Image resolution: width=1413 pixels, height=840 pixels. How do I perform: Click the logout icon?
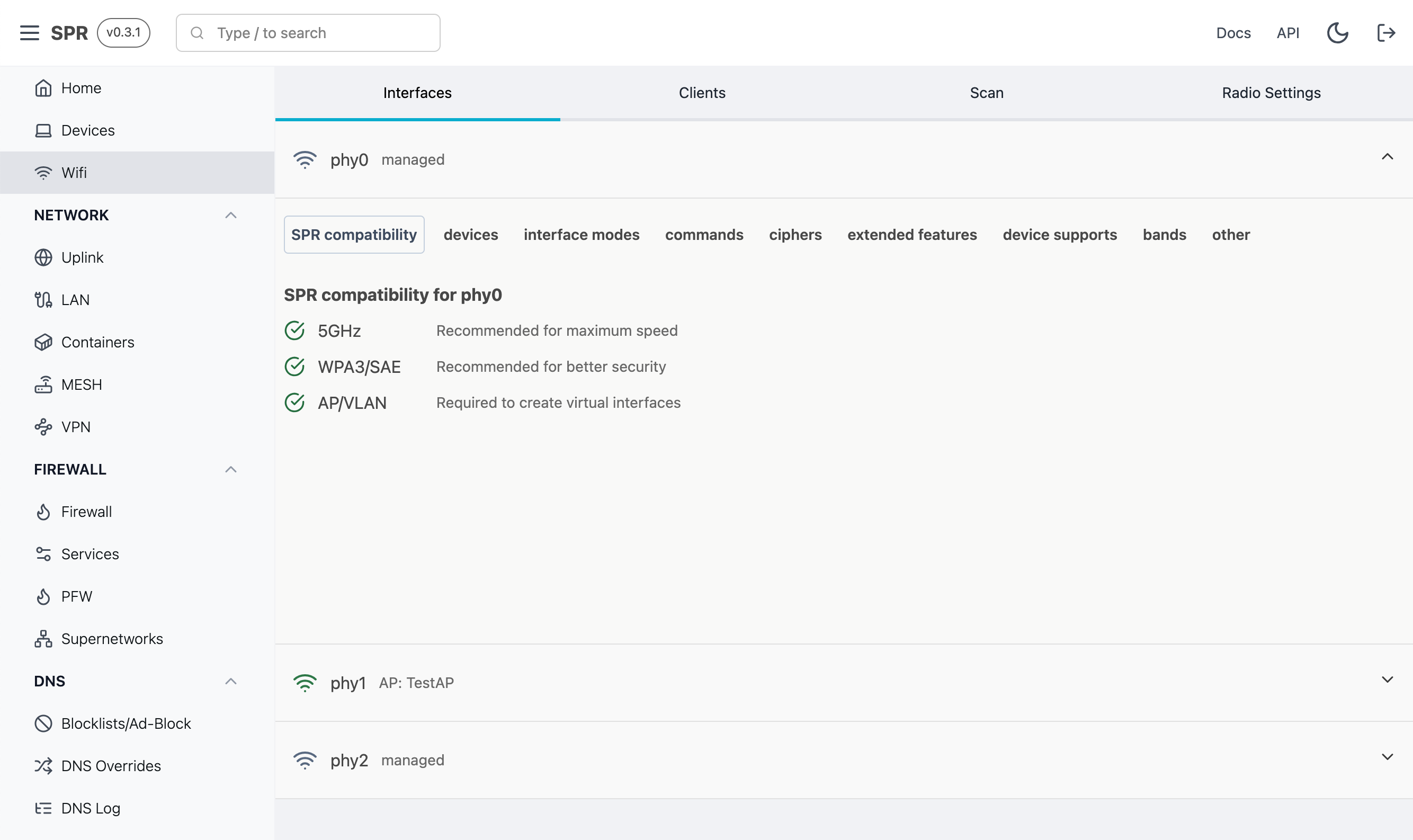point(1386,33)
